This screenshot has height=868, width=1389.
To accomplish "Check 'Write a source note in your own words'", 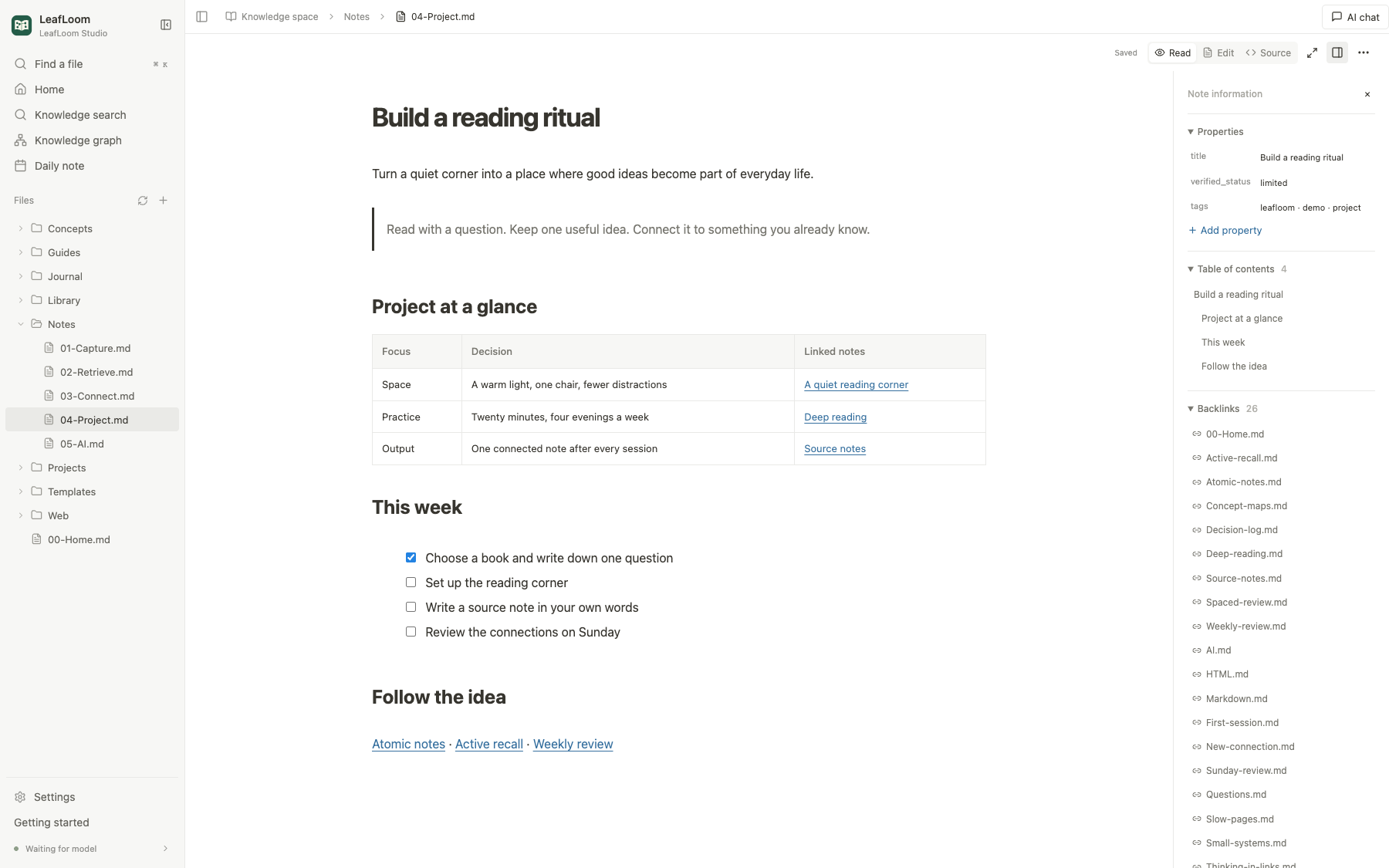I will click(x=411, y=607).
